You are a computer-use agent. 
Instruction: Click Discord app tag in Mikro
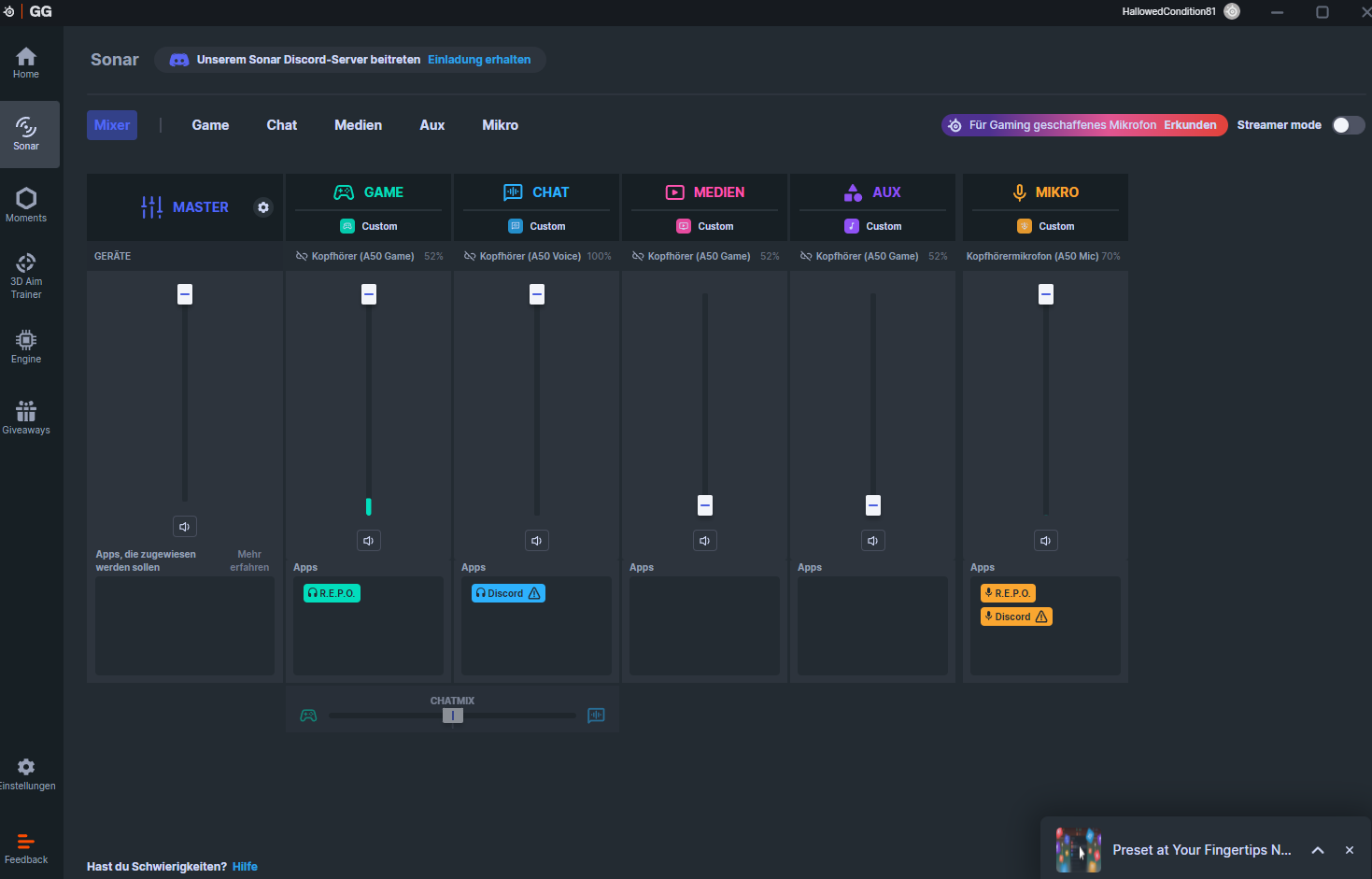pos(1016,617)
